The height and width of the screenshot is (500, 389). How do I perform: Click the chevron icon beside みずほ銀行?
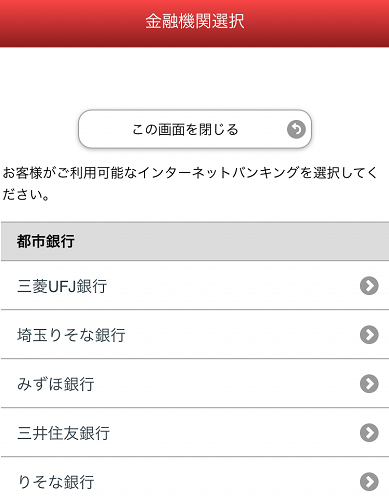pos(369,383)
